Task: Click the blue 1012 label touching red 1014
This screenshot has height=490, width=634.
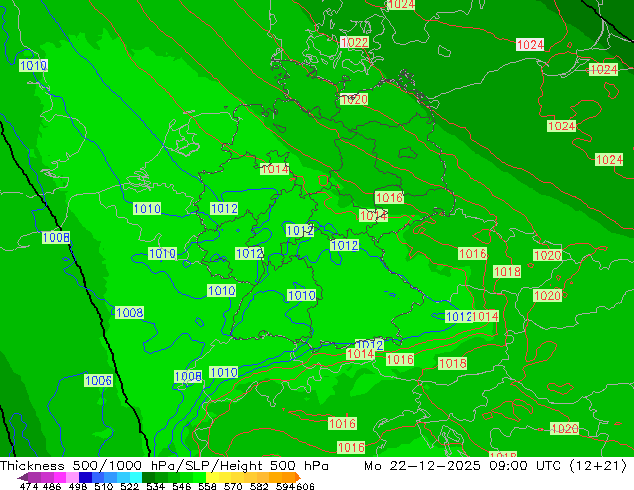Action: (x=458, y=316)
